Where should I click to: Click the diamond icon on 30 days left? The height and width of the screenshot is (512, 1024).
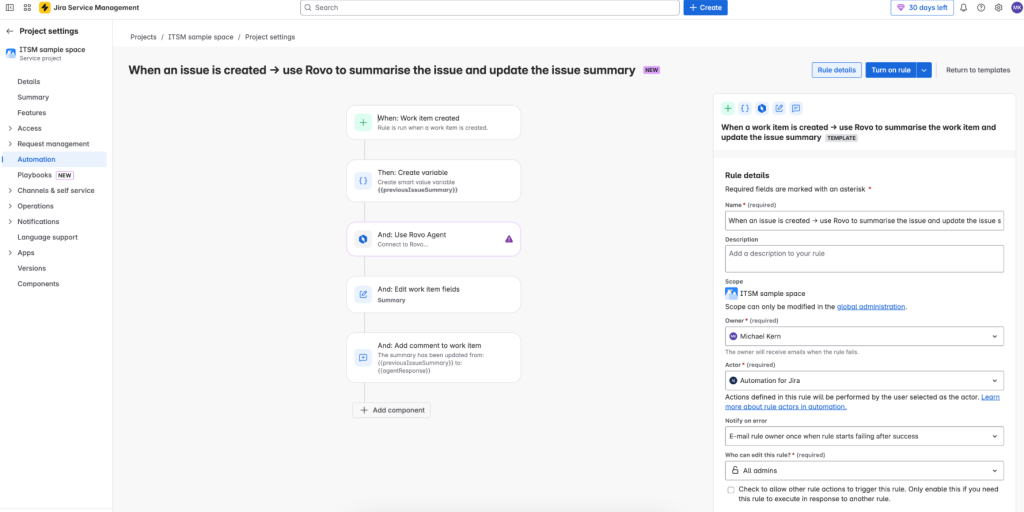click(901, 8)
